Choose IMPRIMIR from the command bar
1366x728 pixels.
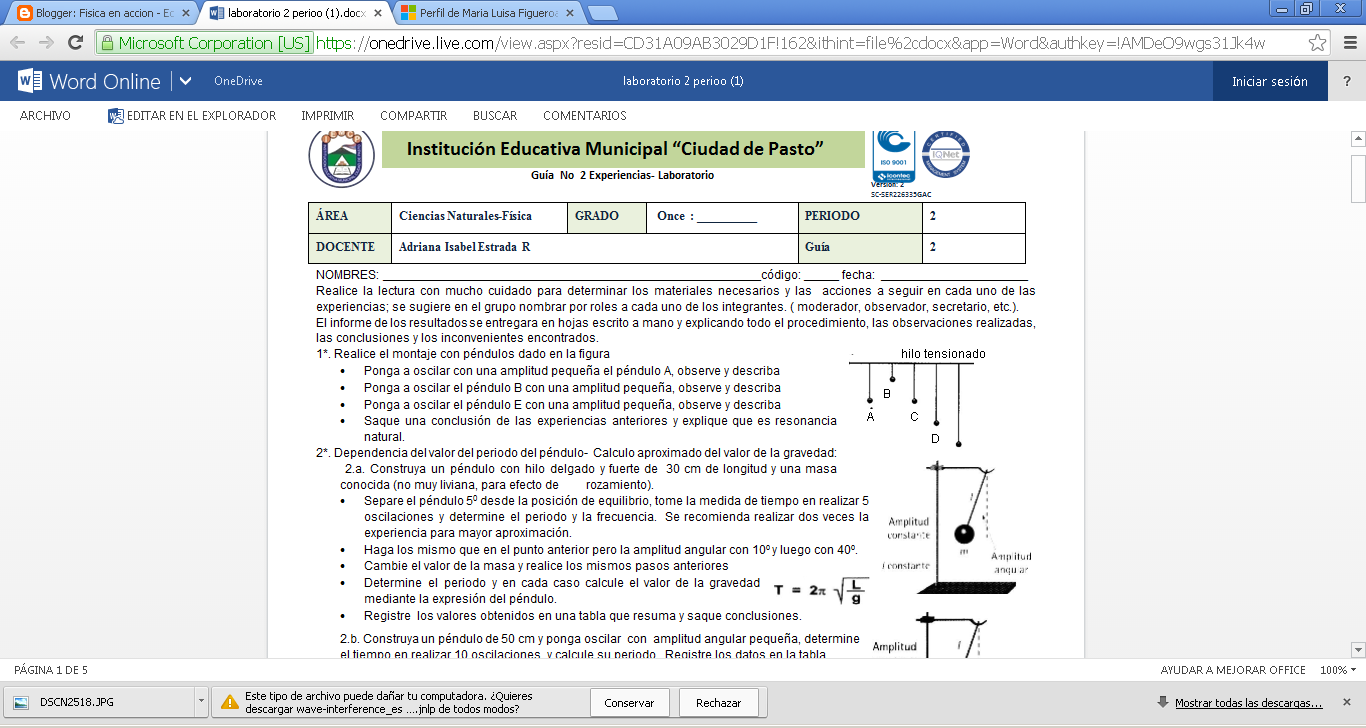pyautogui.click(x=328, y=116)
